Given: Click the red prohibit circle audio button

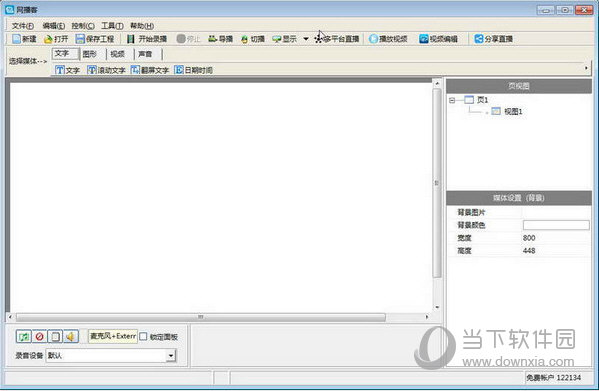Looking at the screenshot, I should click(x=39, y=336).
